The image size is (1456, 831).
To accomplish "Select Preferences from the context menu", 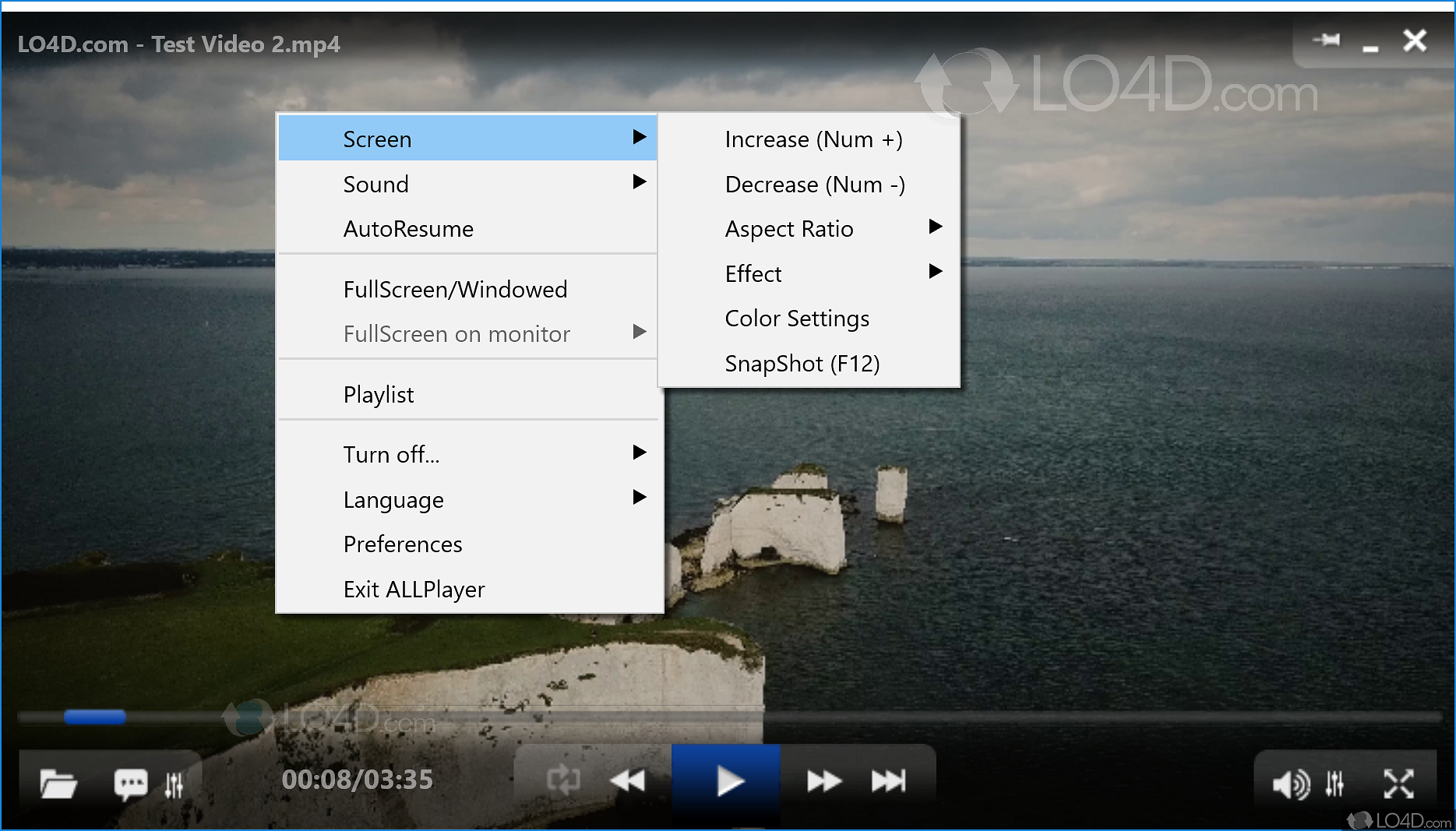I will coord(403,544).
